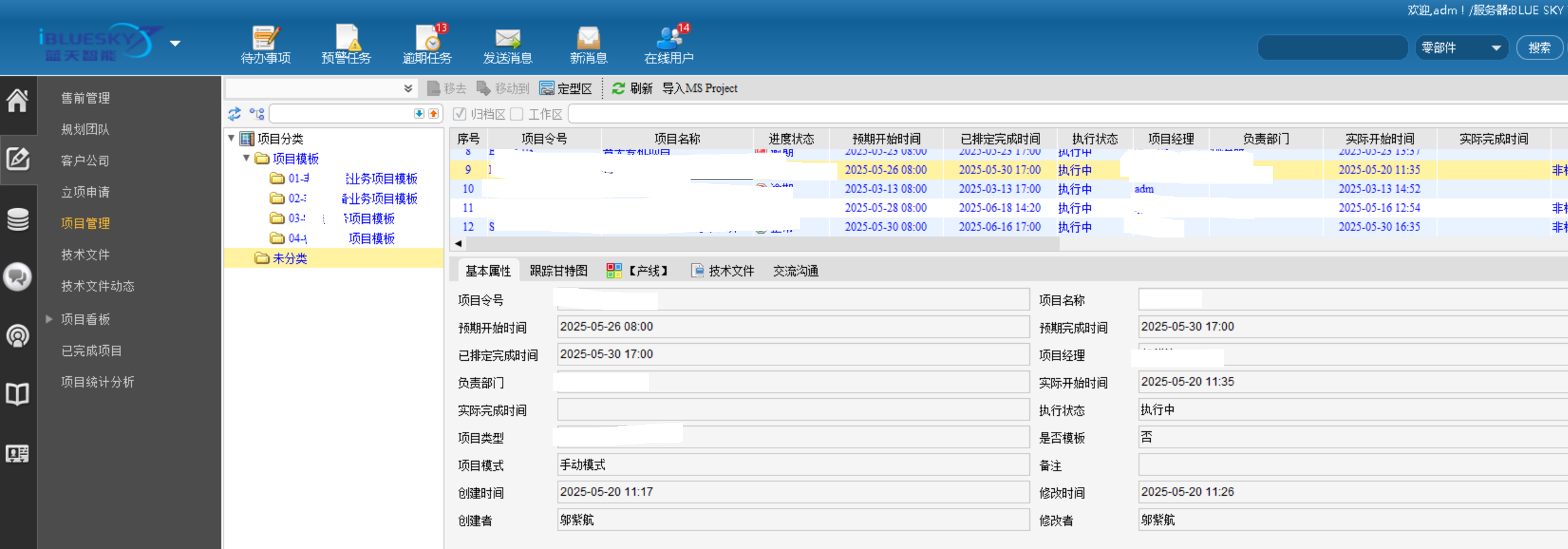Select 项目管理 in the sidebar menu
Screen dimensions: 1568x549
click(85, 224)
